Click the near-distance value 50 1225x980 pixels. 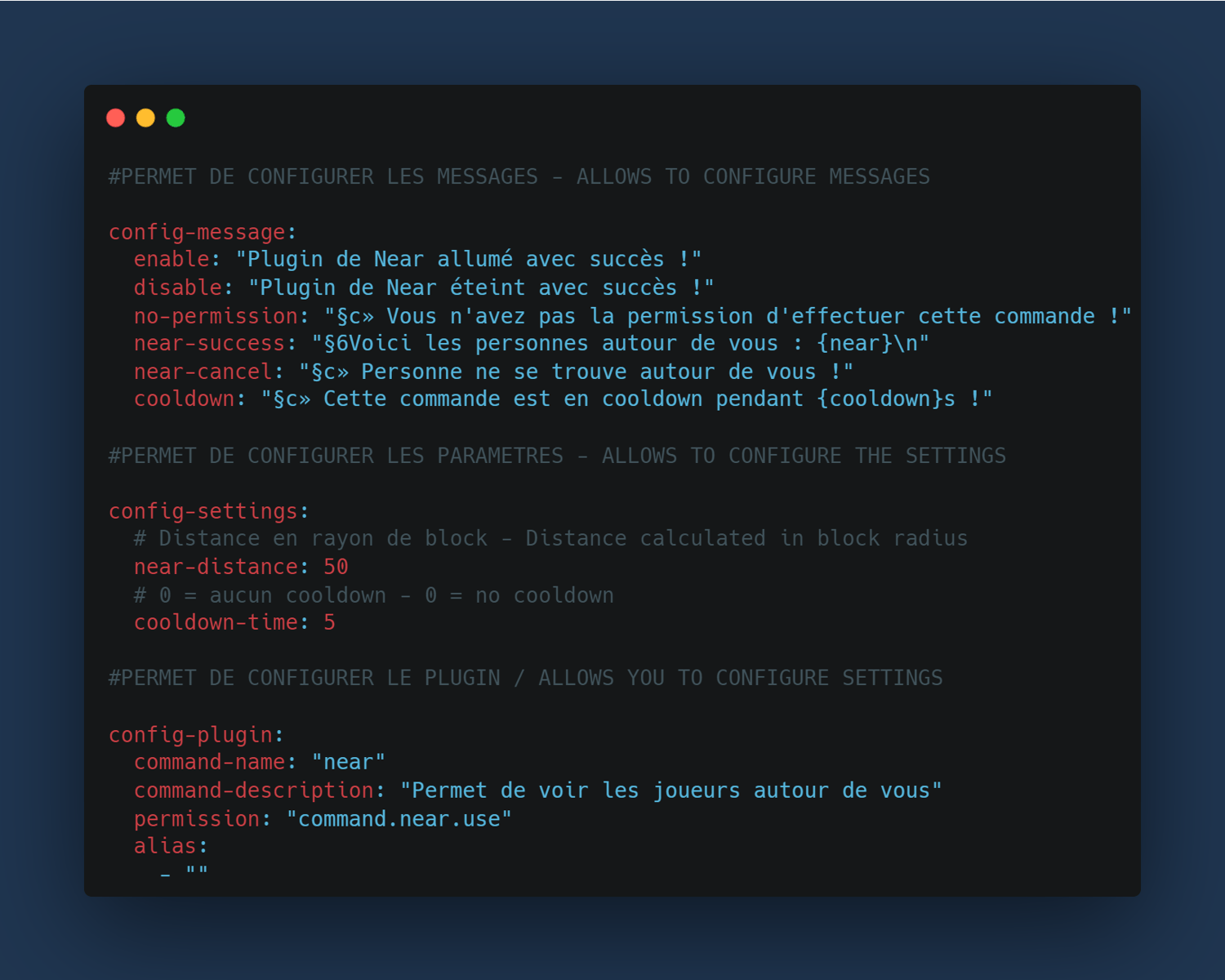tap(336, 567)
